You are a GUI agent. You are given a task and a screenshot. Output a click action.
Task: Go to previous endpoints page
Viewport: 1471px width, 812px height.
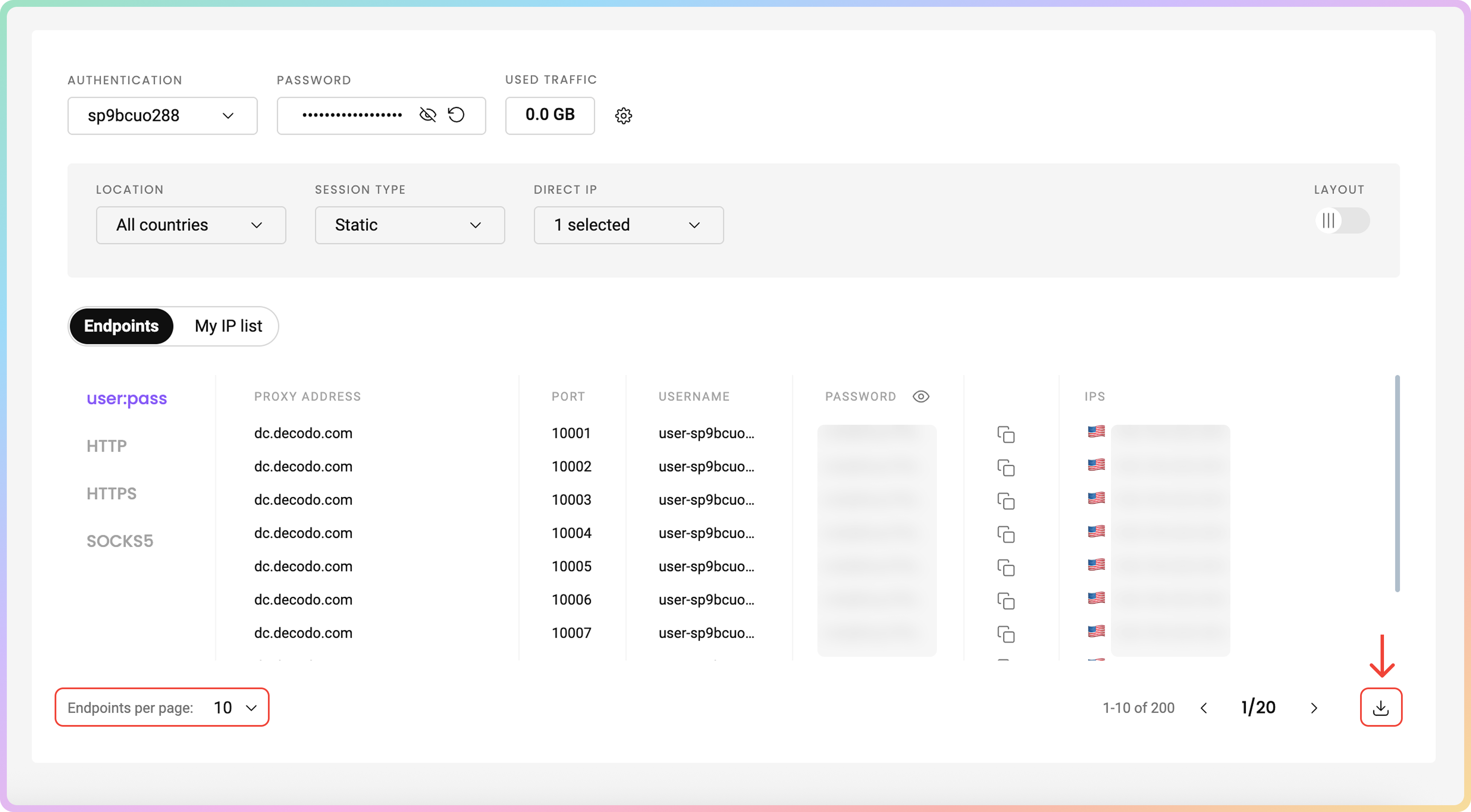coord(1204,708)
